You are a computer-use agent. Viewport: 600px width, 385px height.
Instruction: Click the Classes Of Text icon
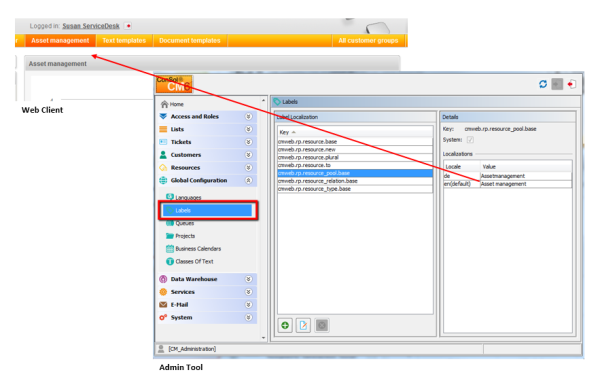(x=170, y=261)
